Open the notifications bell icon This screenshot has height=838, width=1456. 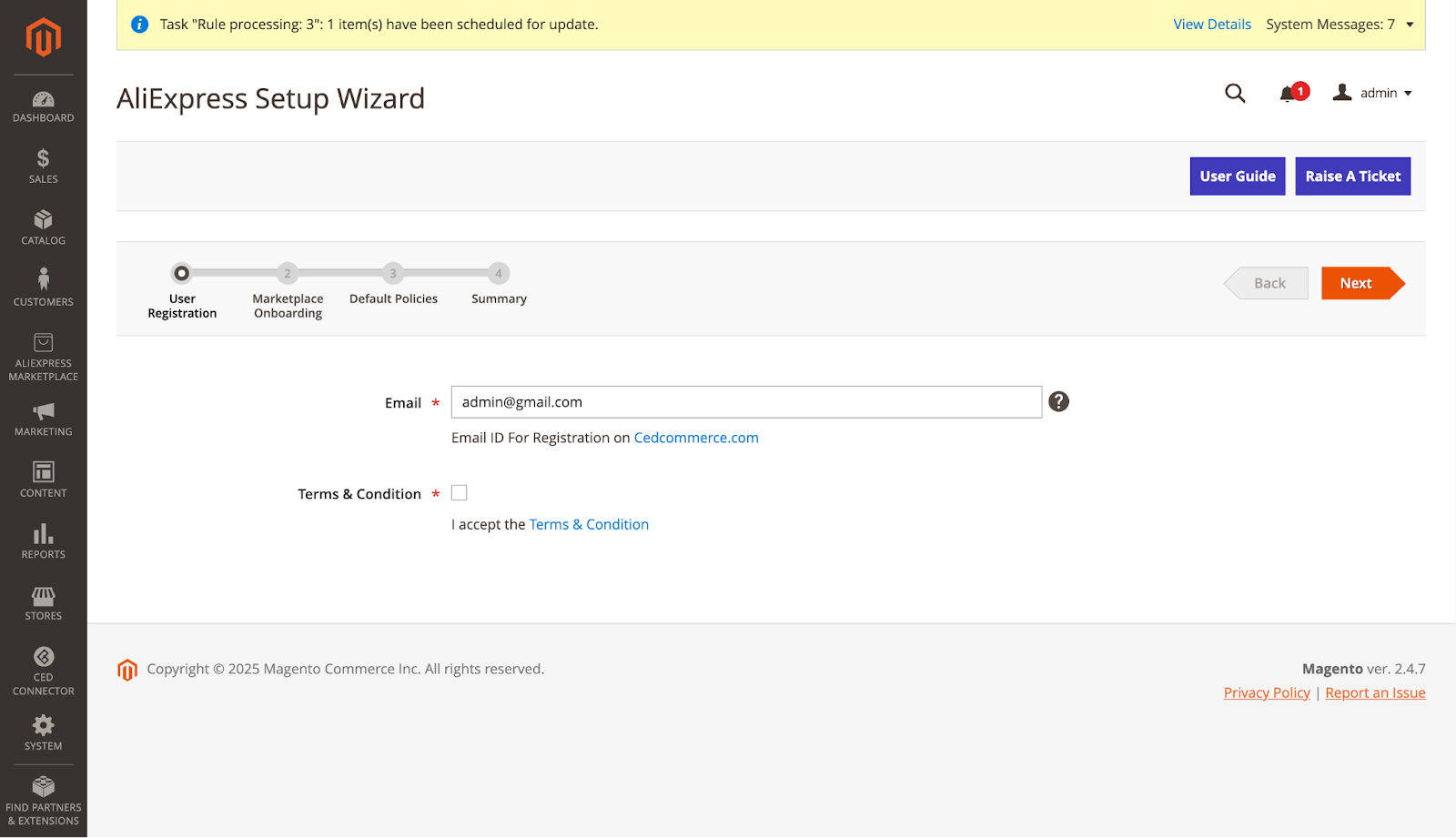(x=1288, y=94)
